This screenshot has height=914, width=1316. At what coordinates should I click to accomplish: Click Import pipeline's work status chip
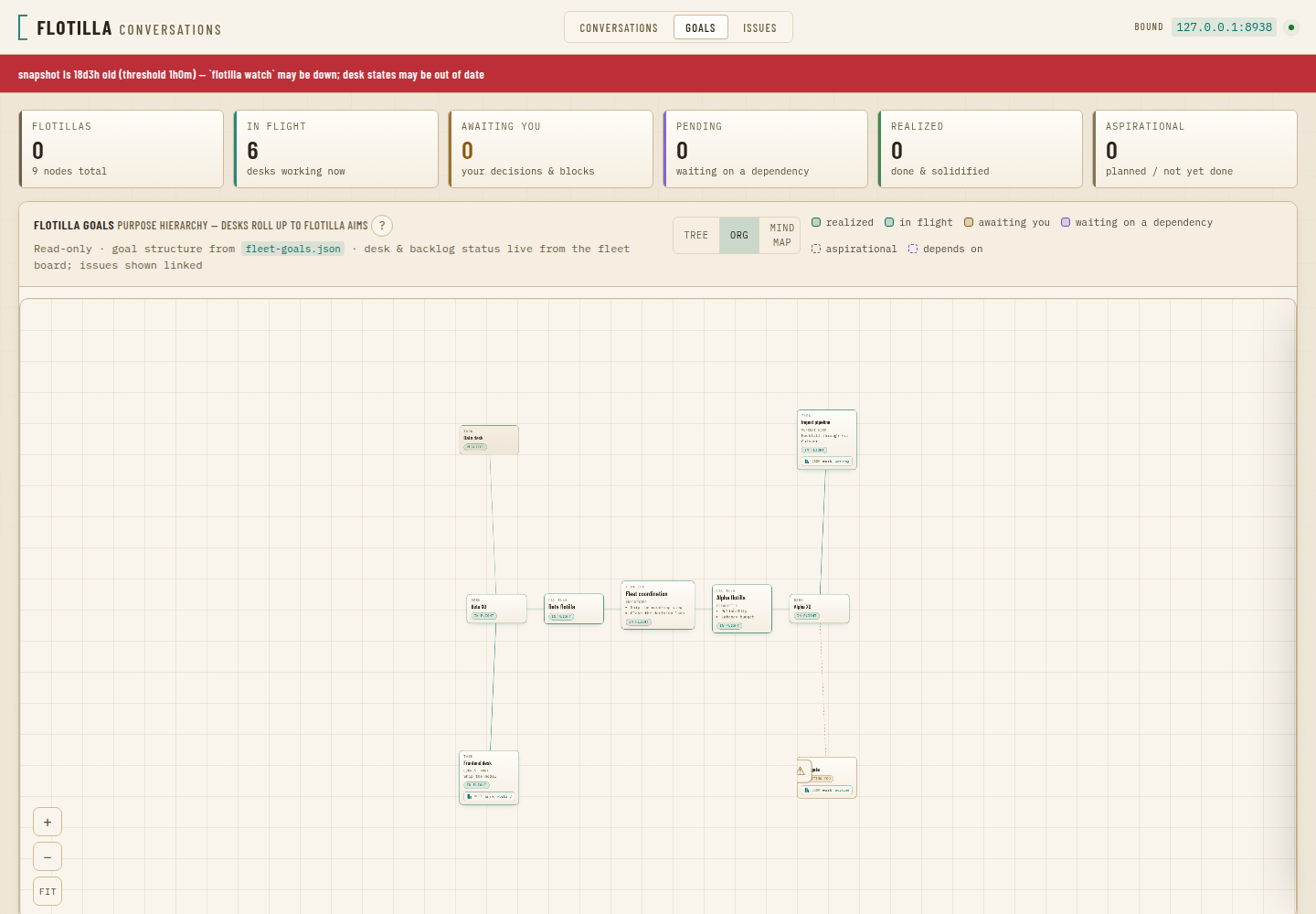(827, 462)
